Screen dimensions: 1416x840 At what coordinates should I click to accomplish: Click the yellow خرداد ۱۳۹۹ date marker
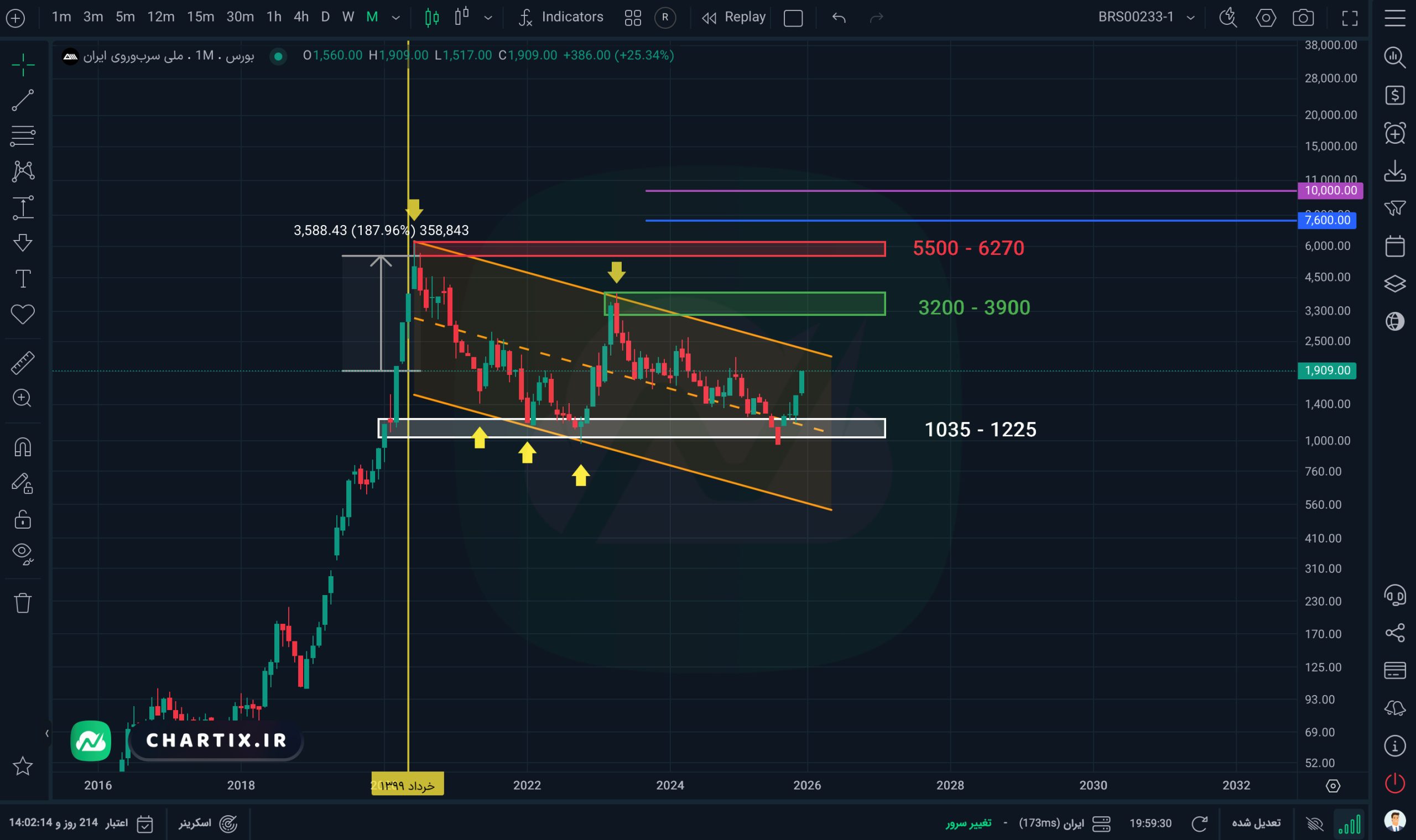click(407, 785)
